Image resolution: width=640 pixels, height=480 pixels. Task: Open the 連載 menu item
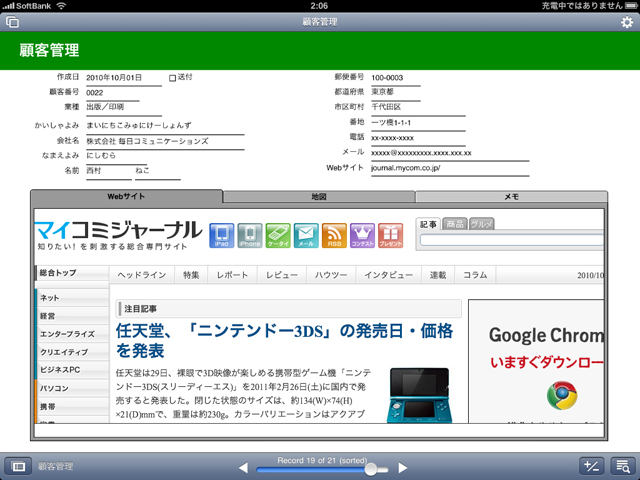click(438, 275)
